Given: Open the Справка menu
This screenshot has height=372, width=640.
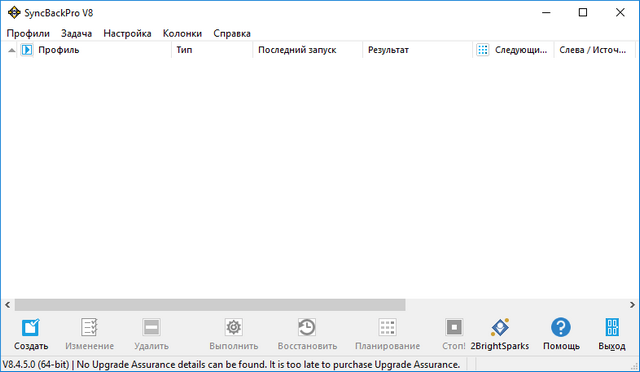Looking at the screenshot, I should (x=232, y=33).
